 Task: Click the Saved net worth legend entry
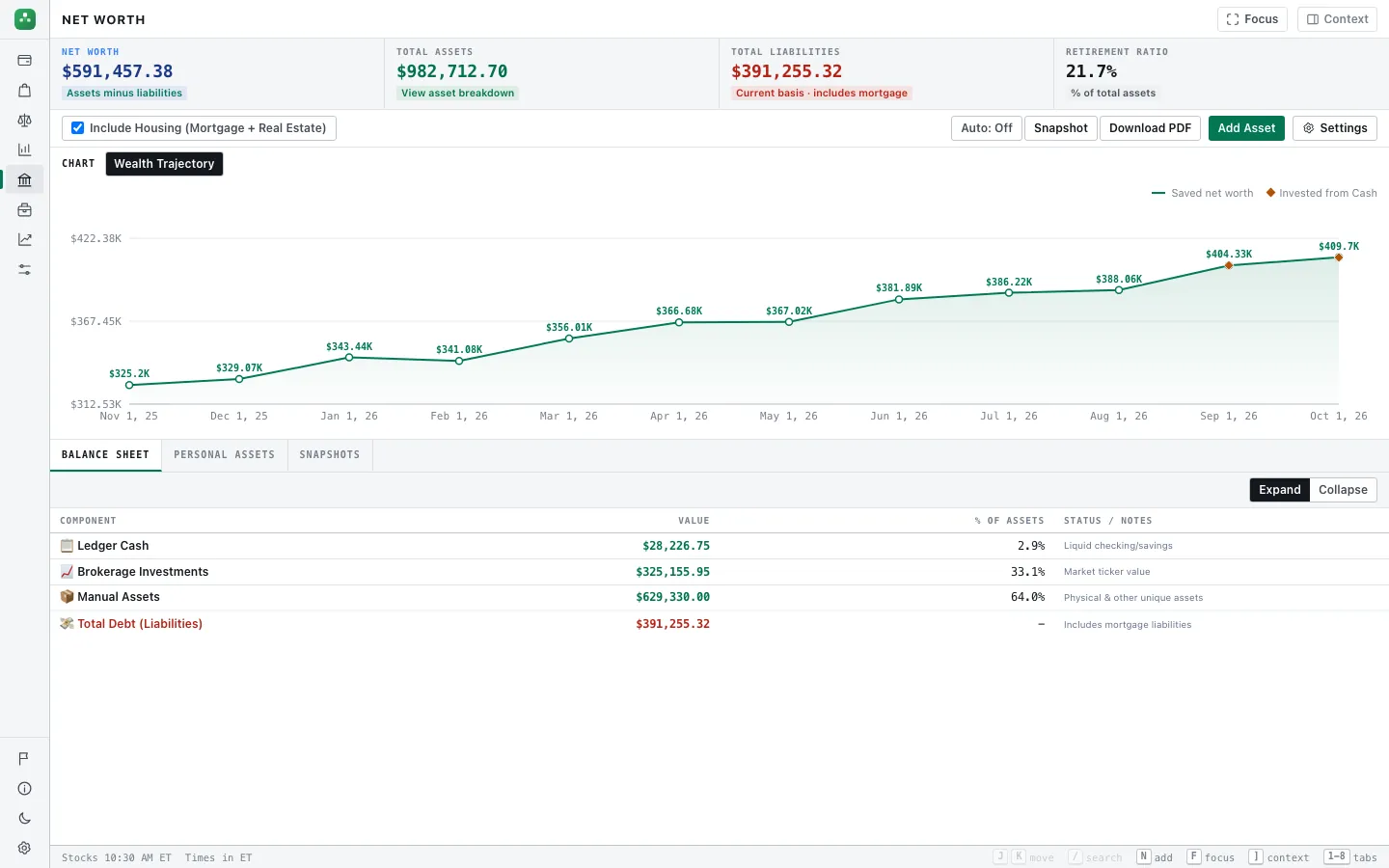(1203, 193)
